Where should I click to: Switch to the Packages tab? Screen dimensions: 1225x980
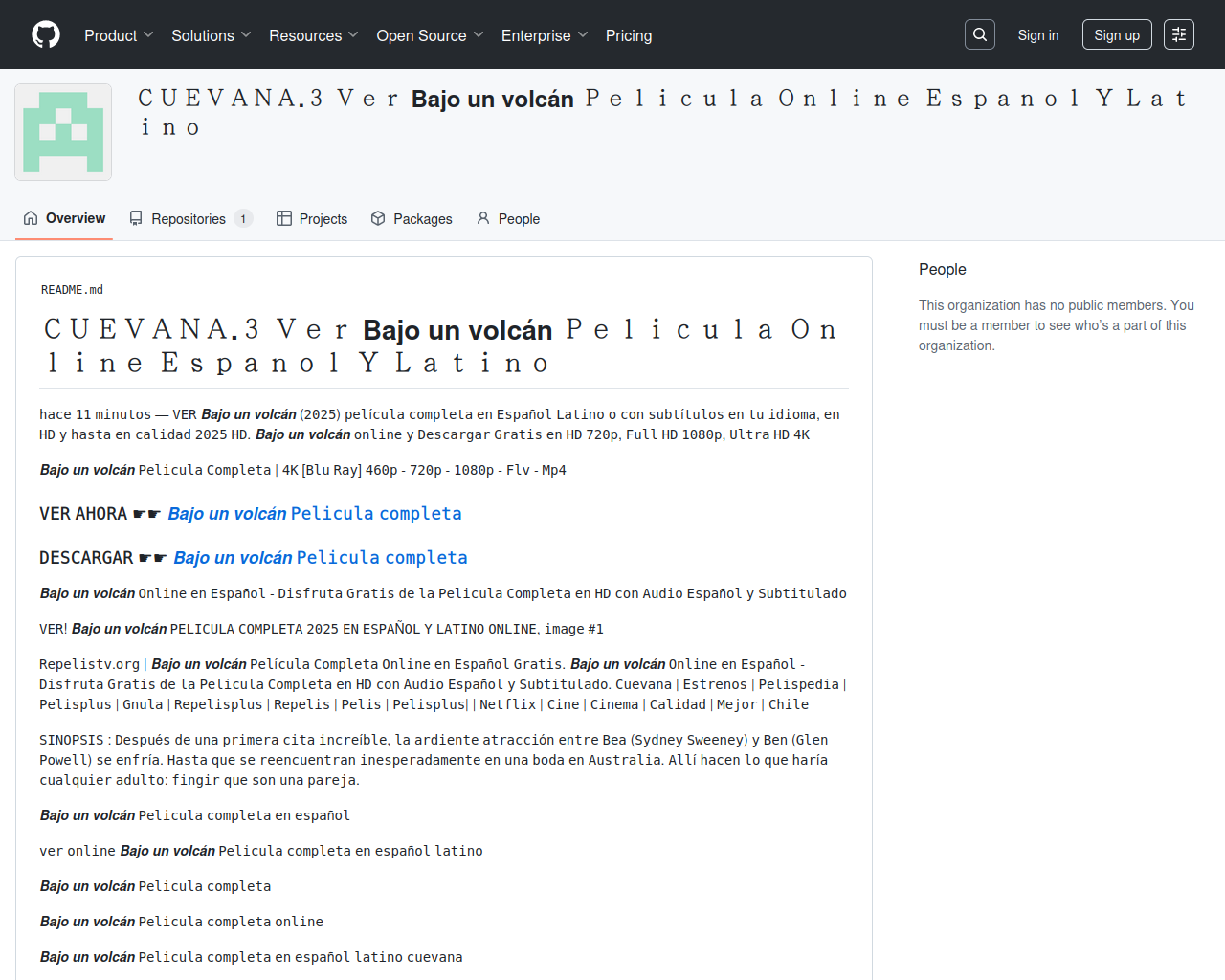[x=412, y=218]
